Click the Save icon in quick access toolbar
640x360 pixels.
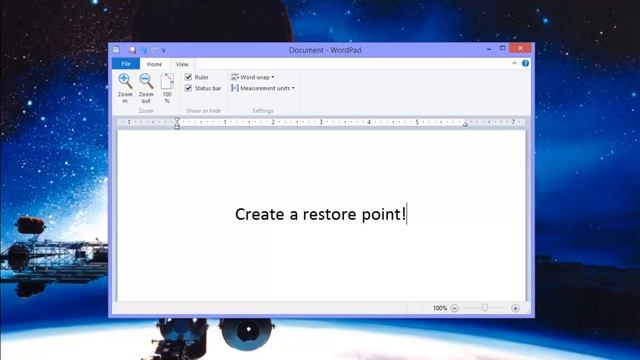(x=132, y=50)
